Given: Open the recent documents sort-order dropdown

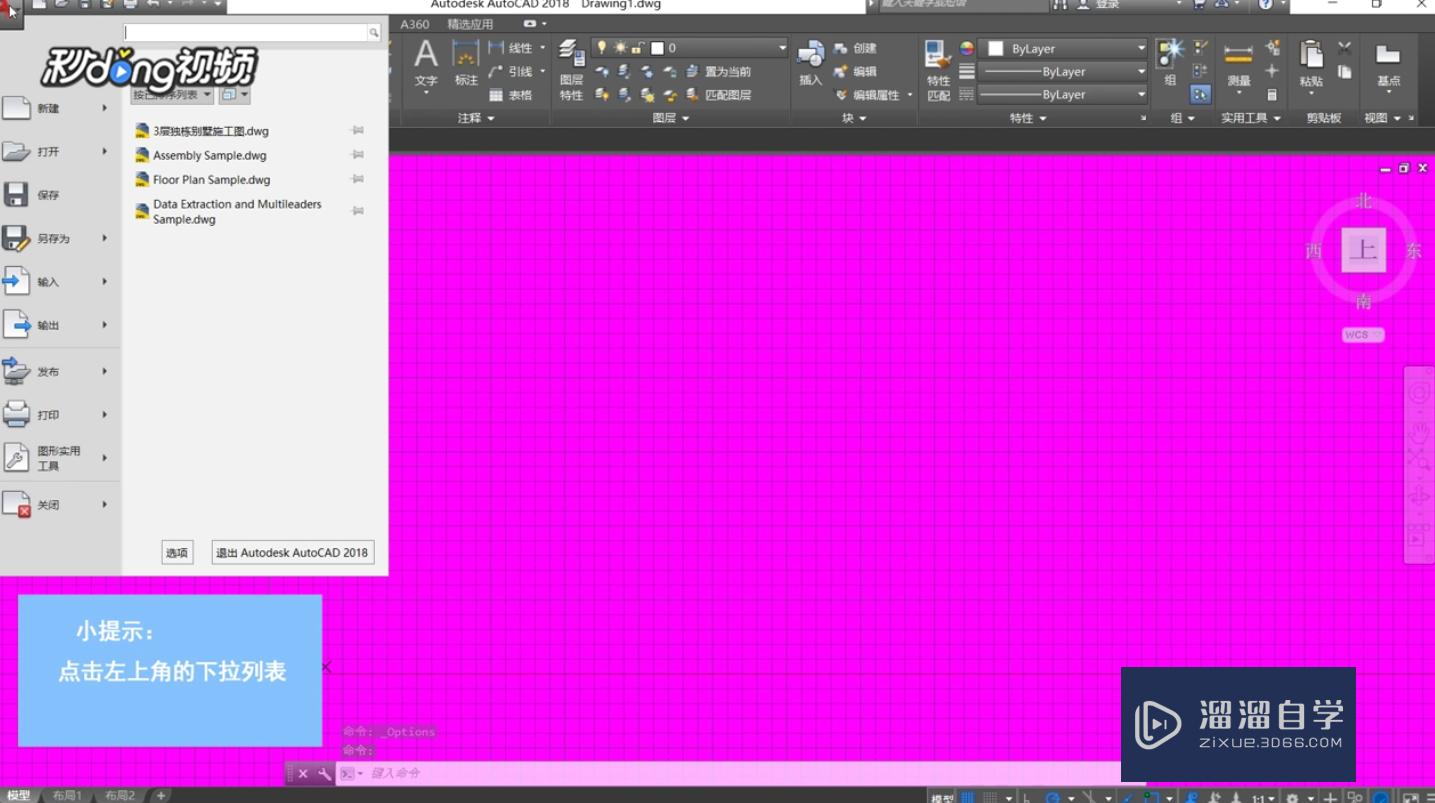Looking at the screenshot, I should (172, 95).
